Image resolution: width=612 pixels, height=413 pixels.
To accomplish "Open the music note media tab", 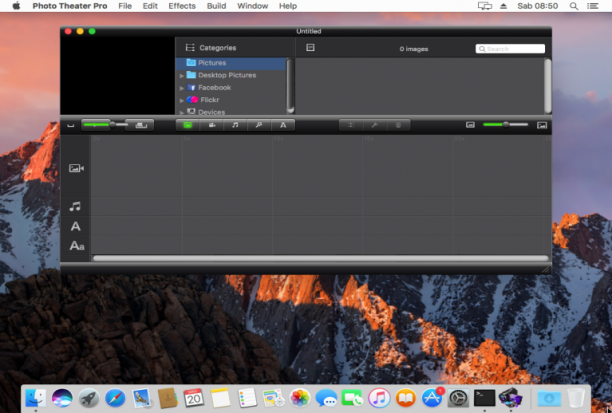I will [x=235, y=125].
